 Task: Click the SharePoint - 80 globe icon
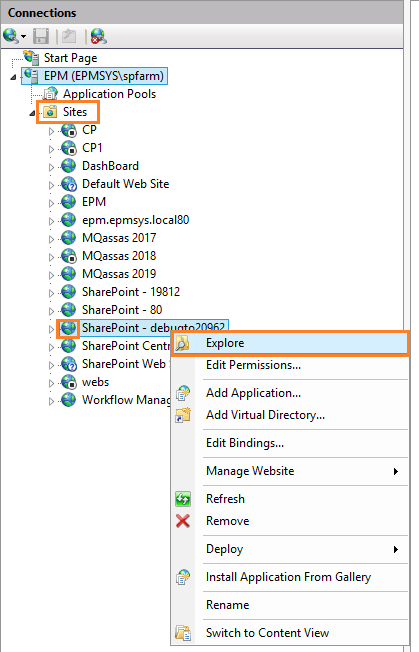[x=69, y=310]
